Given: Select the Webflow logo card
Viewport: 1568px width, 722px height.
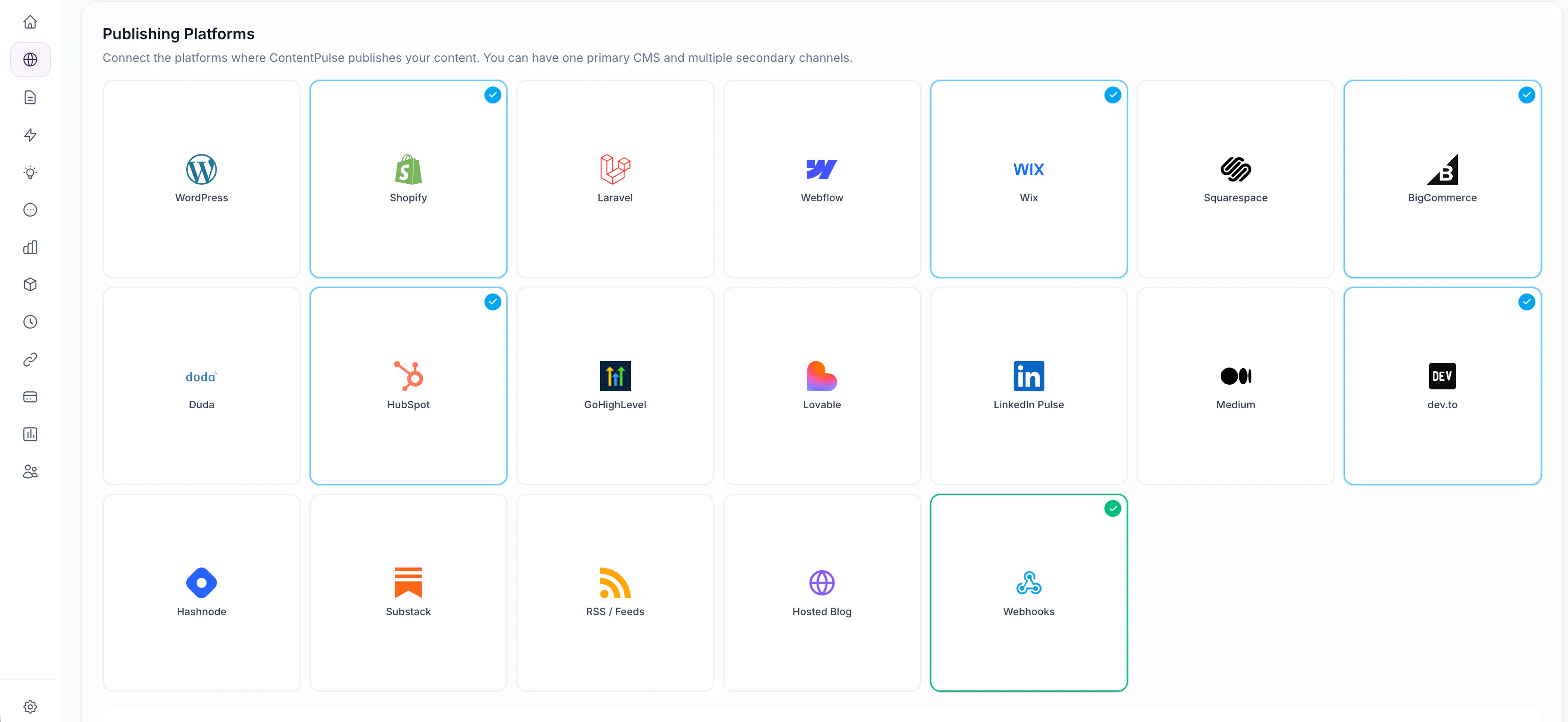Looking at the screenshot, I should [822, 179].
